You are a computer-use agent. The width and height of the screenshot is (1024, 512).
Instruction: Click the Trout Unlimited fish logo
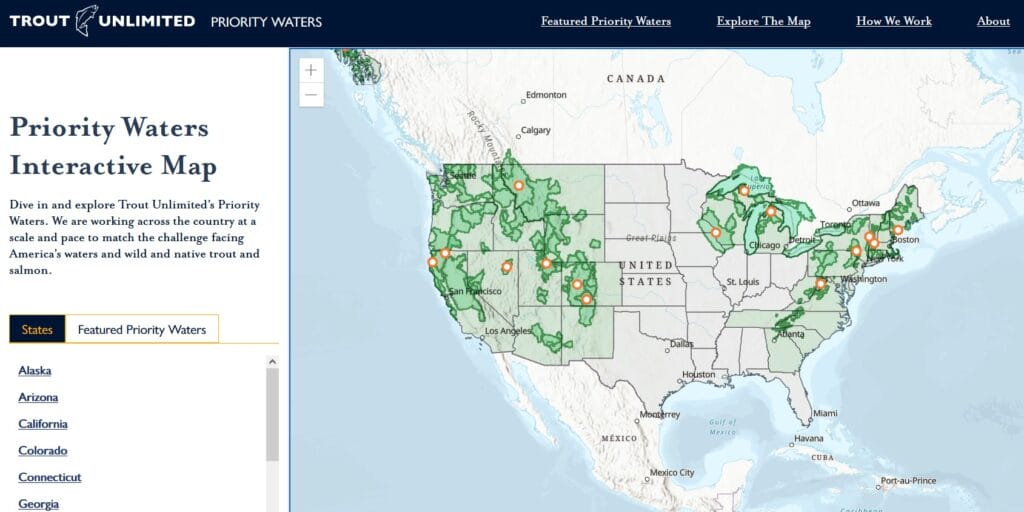[87, 20]
